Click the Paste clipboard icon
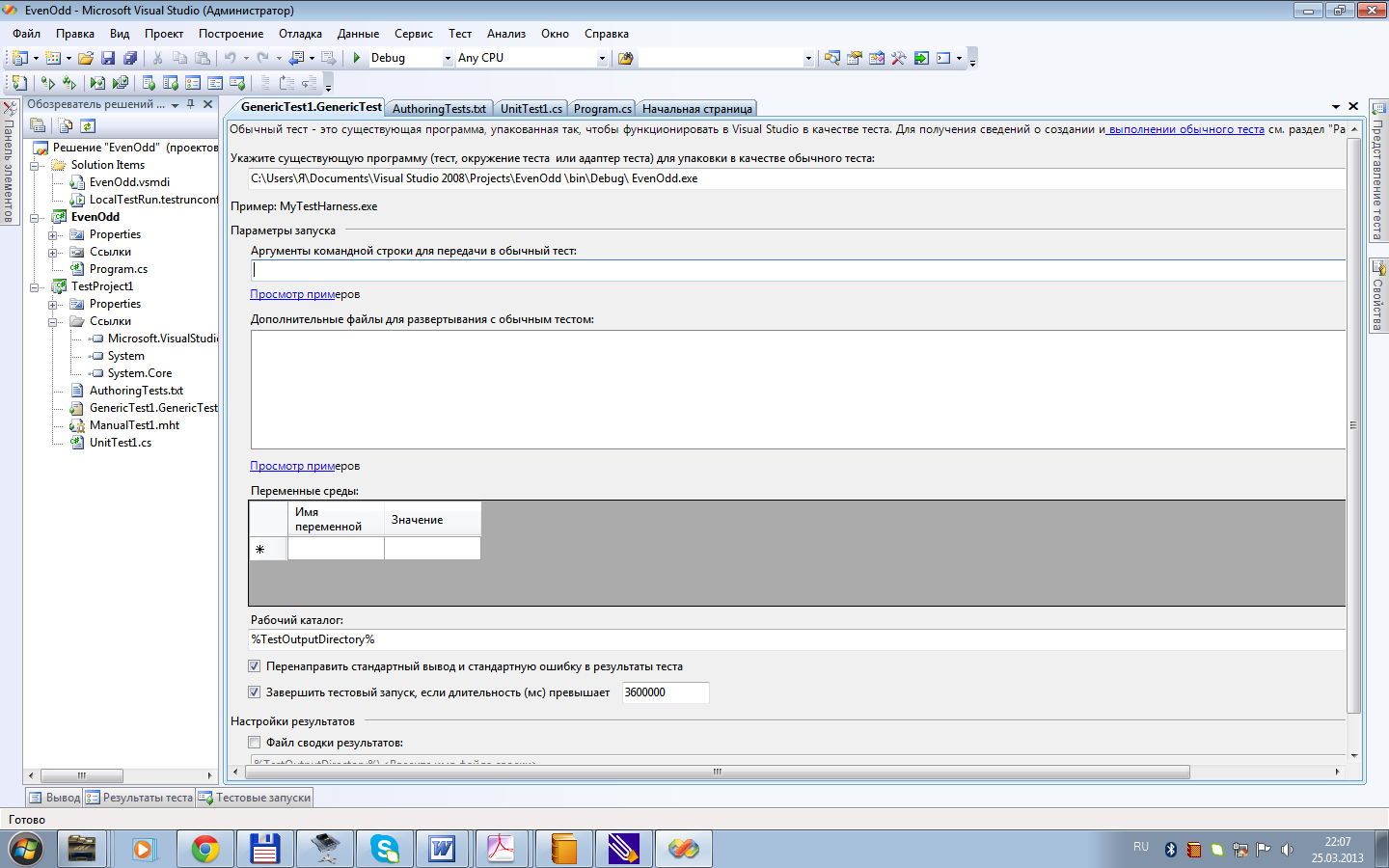 (203, 58)
